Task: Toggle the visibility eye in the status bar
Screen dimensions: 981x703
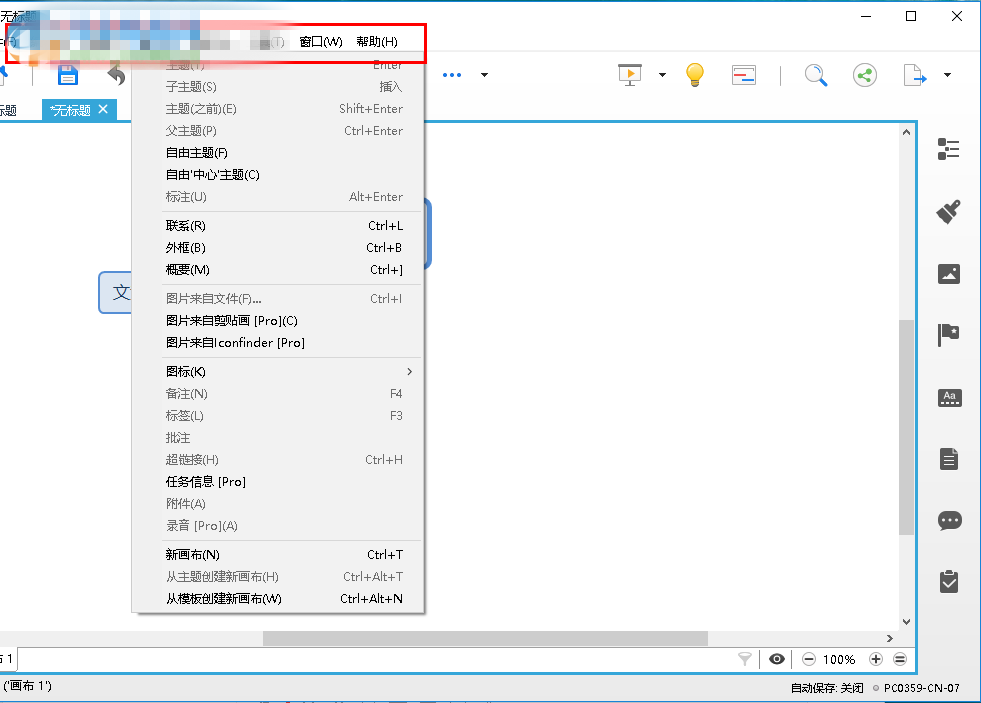Action: (777, 659)
